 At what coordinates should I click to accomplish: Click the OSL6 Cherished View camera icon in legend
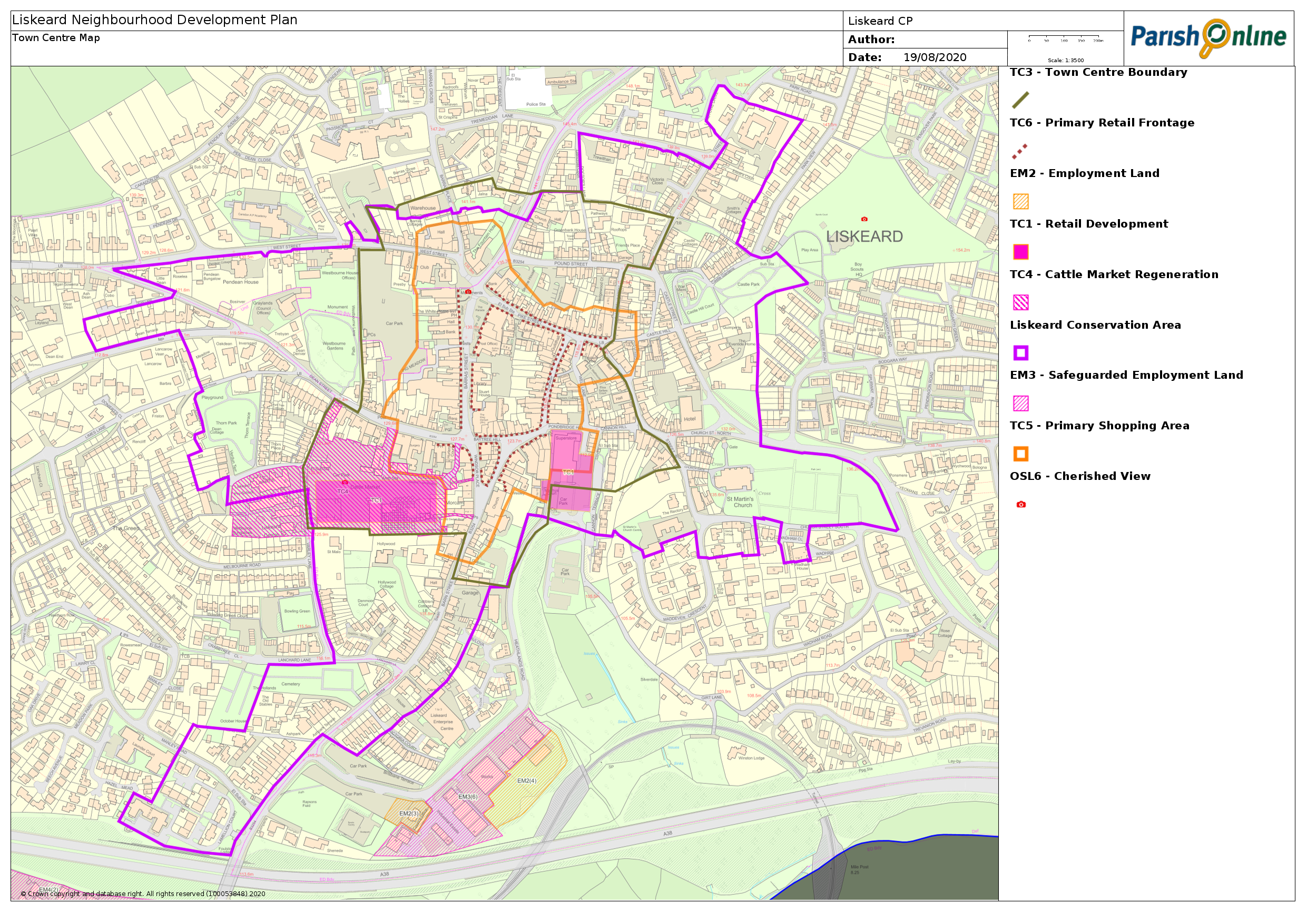point(1020,505)
